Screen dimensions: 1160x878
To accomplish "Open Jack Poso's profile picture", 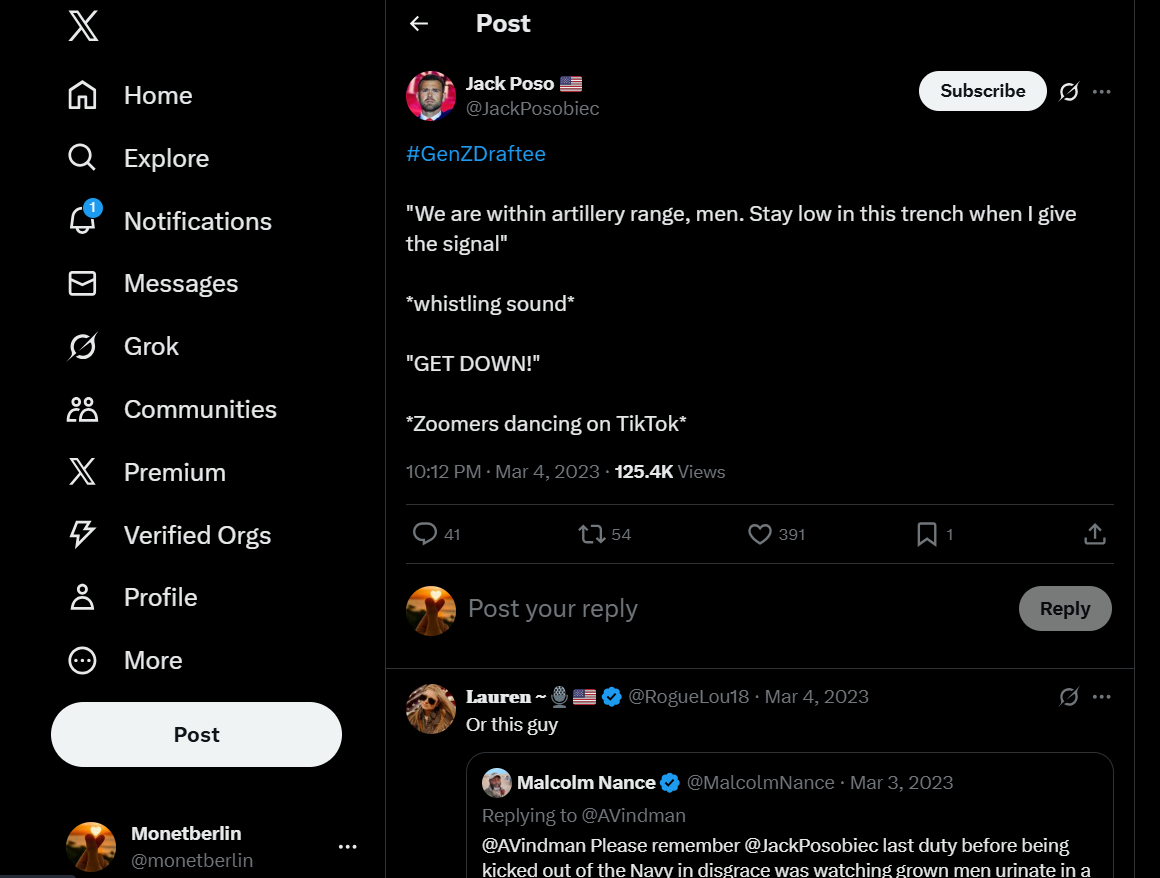I will [x=431, y=96].
